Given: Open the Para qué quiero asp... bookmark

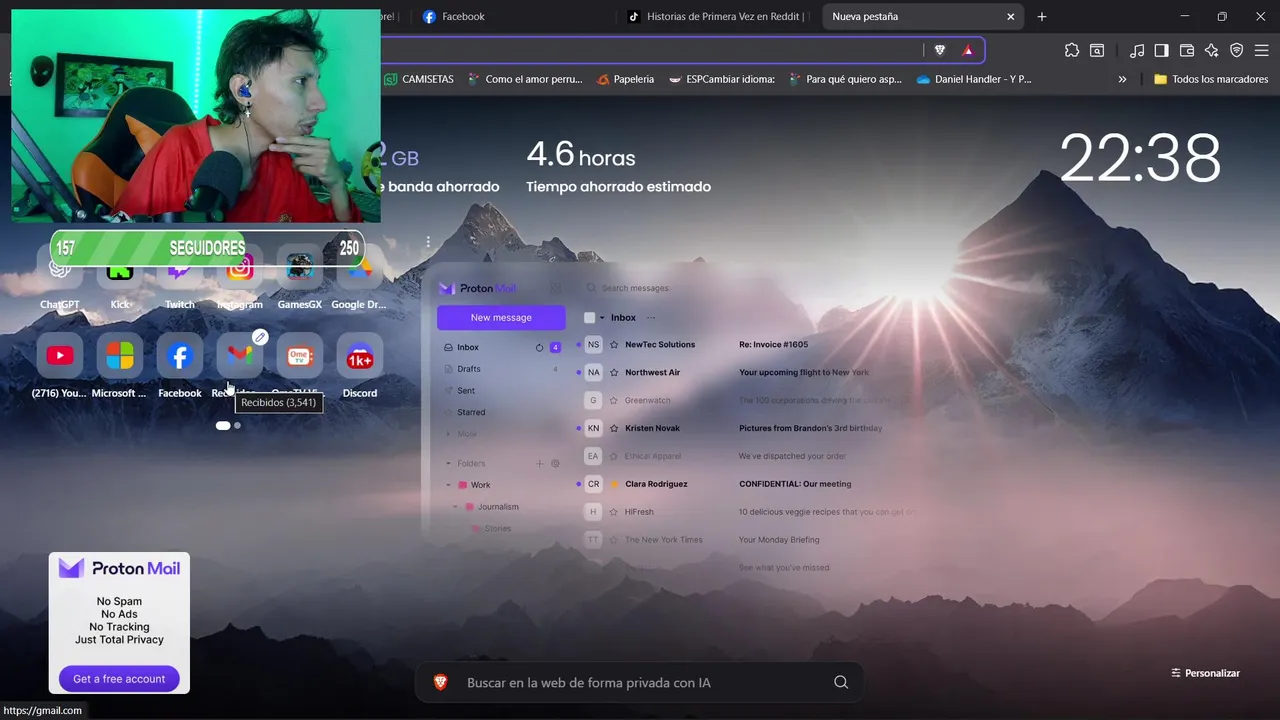Looking at the screenshot, I should click(x=845, y=79).
